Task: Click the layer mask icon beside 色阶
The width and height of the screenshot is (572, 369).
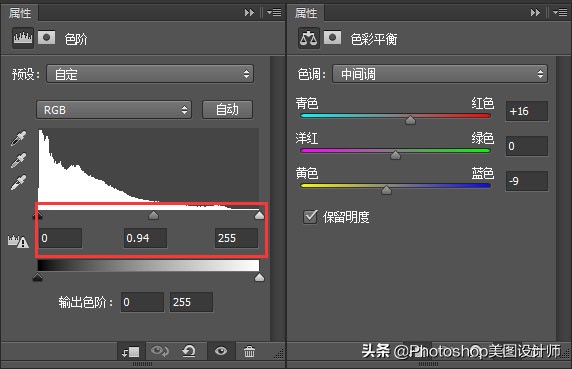Action: click(x=47, y=38)
